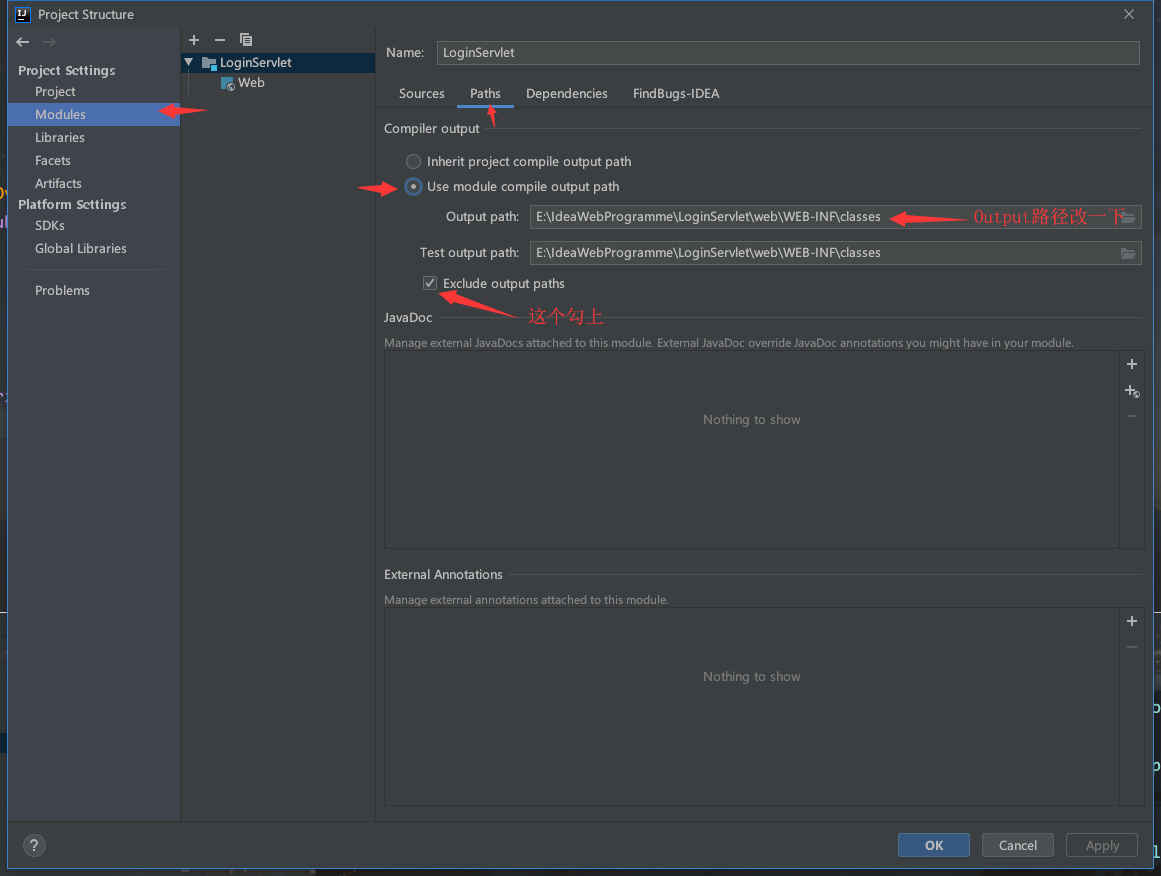
Task: Click the Apply button
Action: click(1102, 845)
